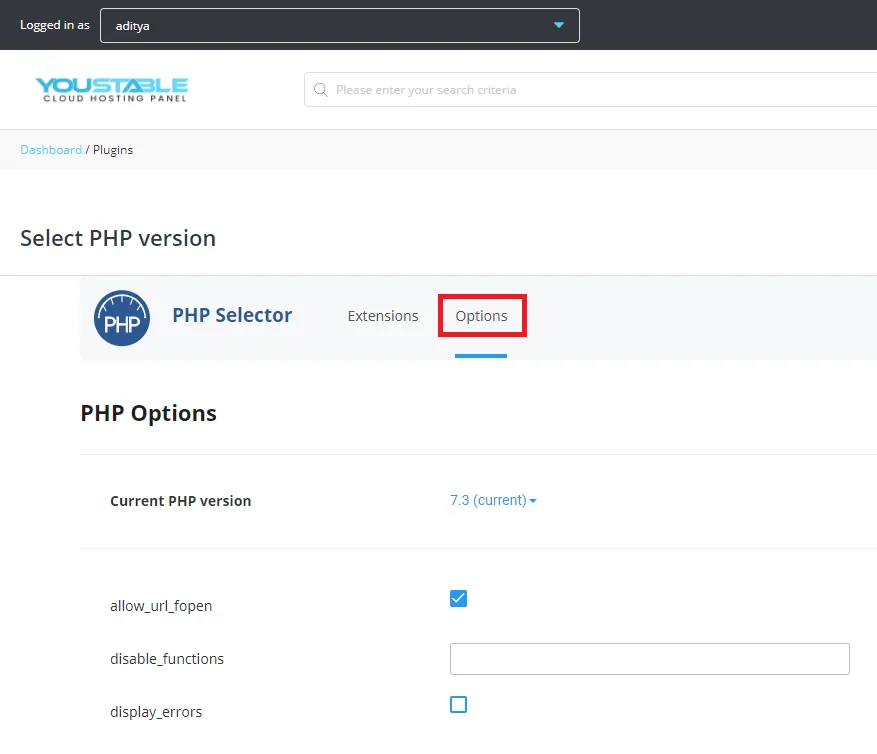
Task: Click the Current PHP version label
Action: click(181, 501)
